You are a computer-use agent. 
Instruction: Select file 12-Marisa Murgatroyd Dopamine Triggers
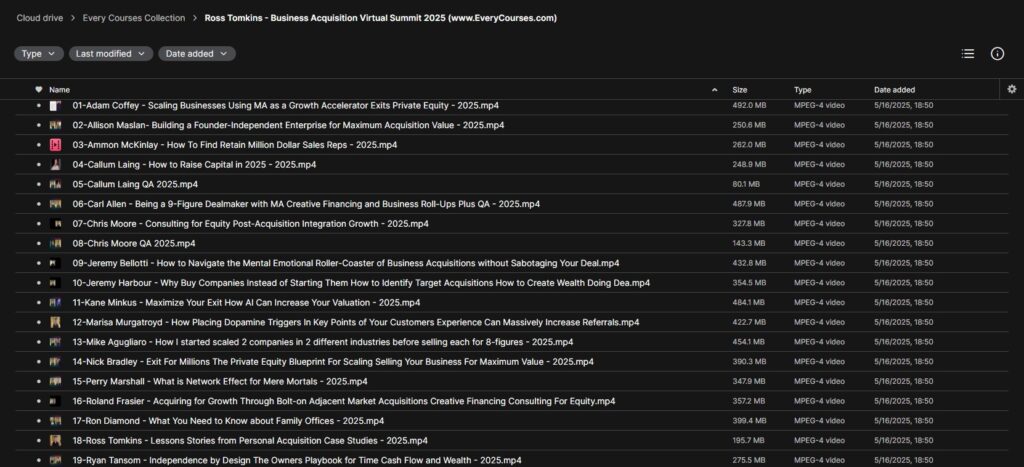(356, 322)
